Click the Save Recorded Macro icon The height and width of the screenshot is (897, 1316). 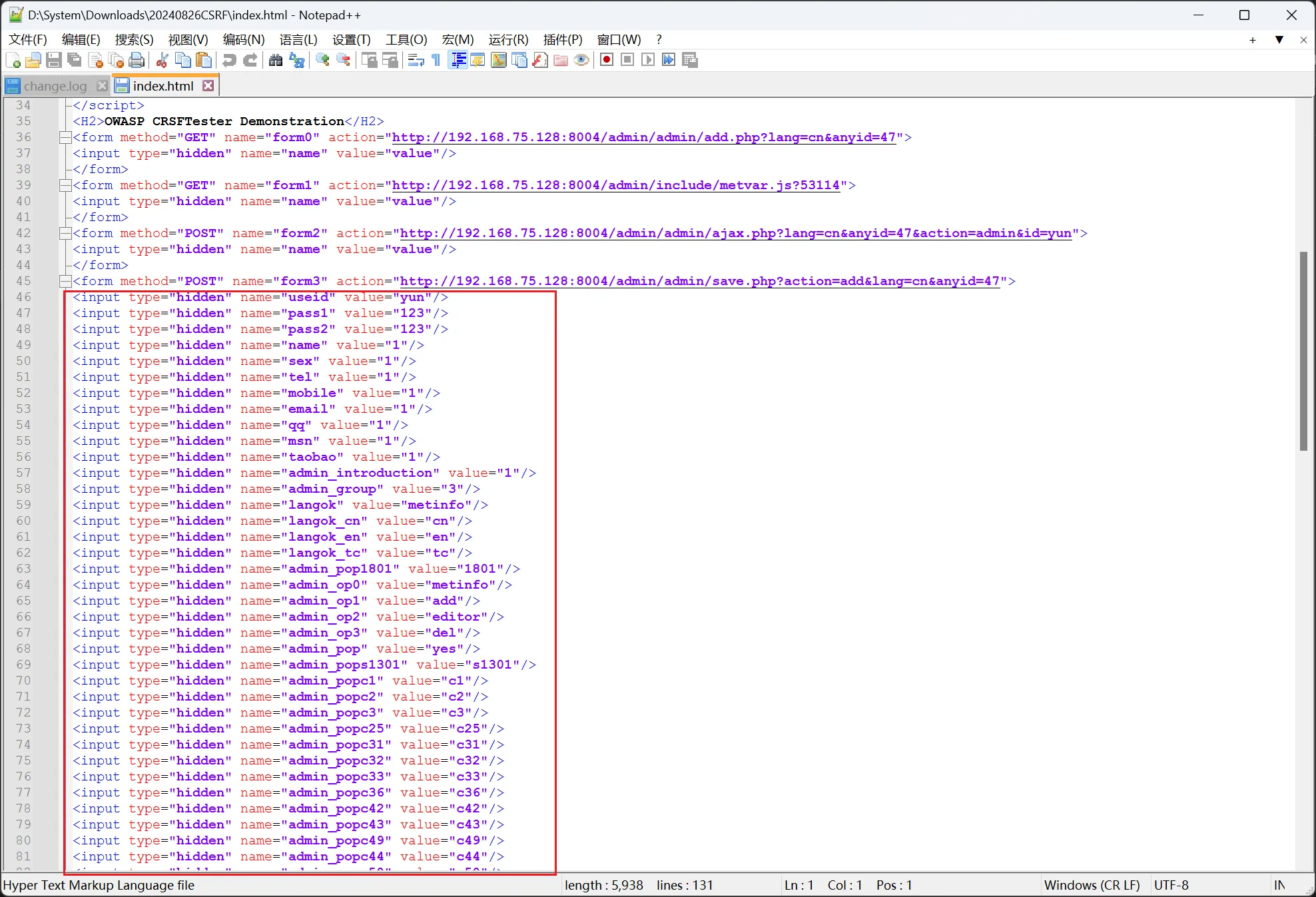tap(689, 60)
